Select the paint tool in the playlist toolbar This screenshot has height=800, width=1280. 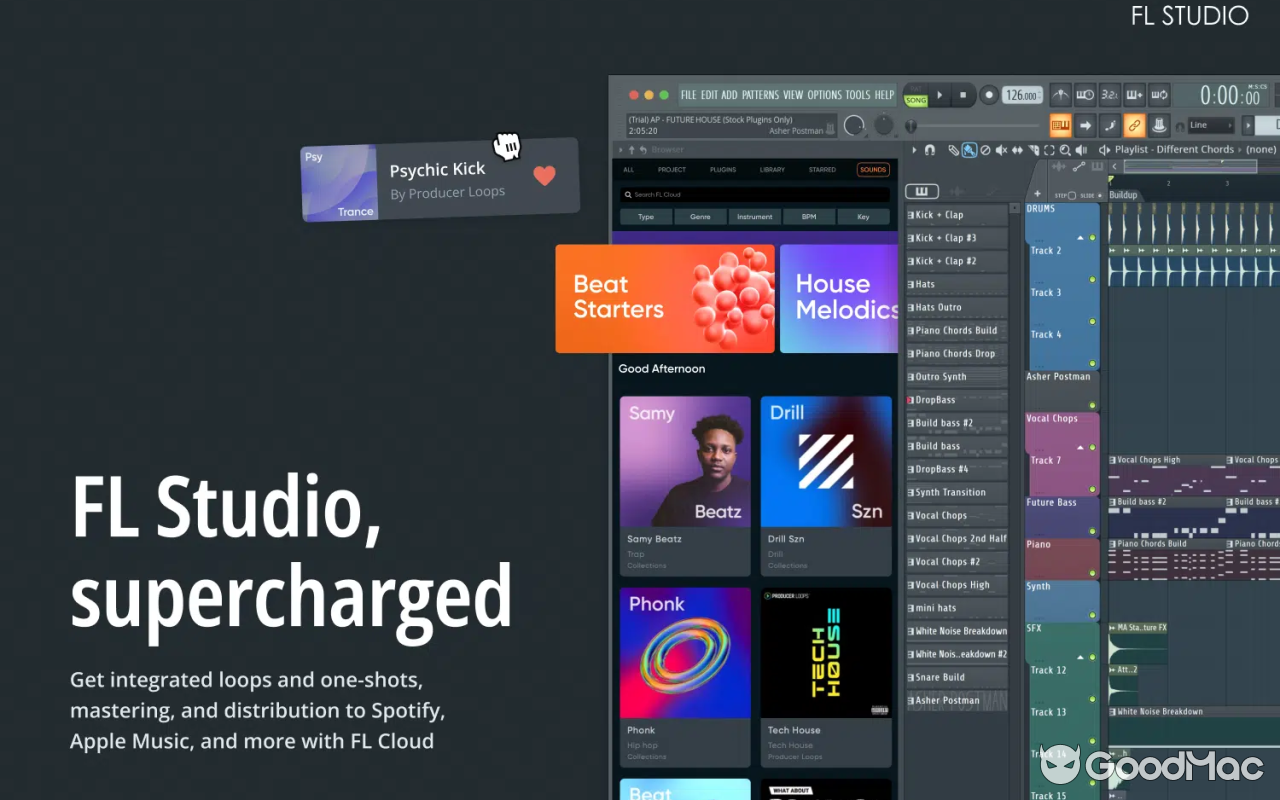pos(970,150)
